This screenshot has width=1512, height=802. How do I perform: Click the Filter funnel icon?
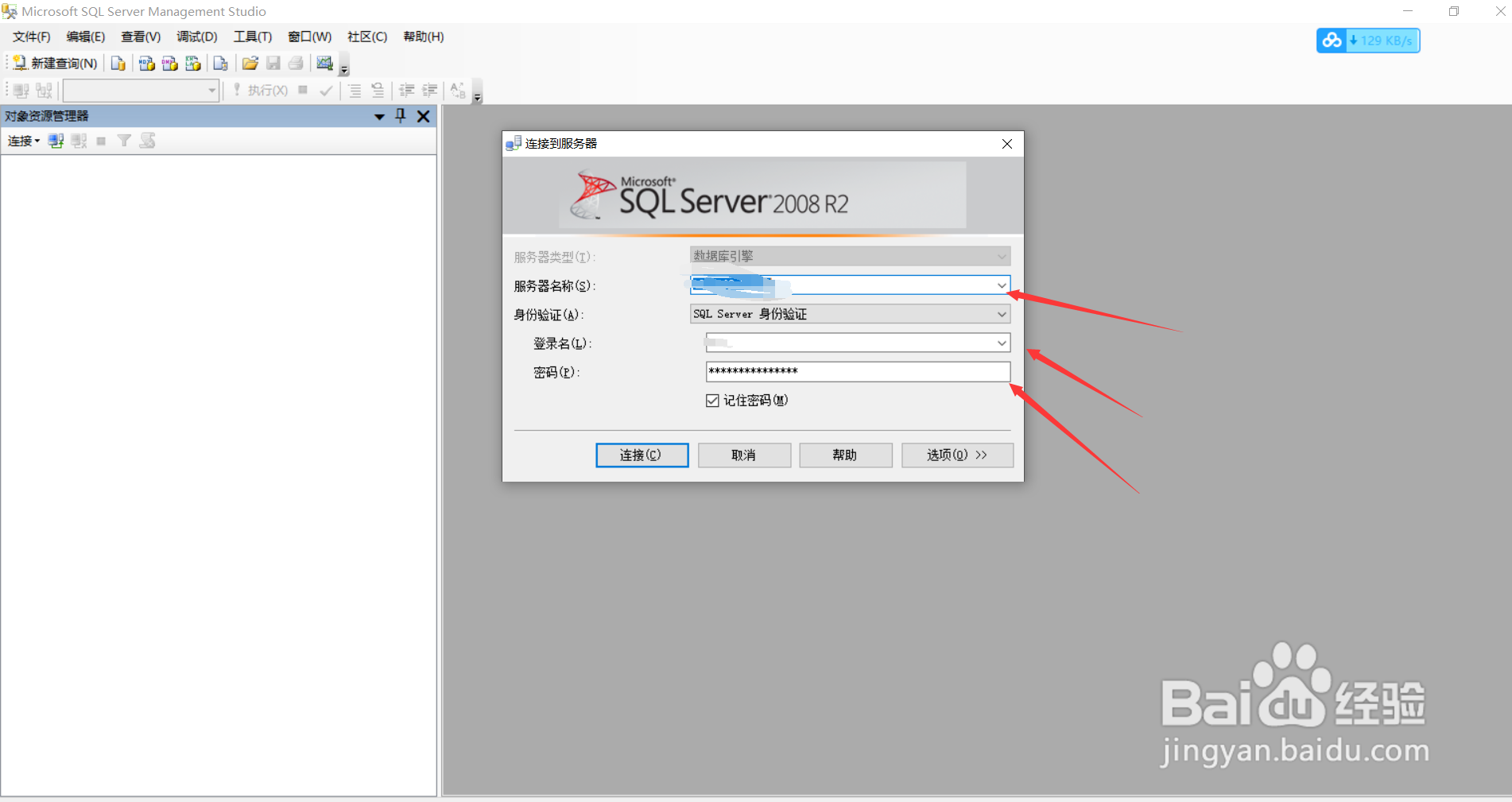pos(124,141)
